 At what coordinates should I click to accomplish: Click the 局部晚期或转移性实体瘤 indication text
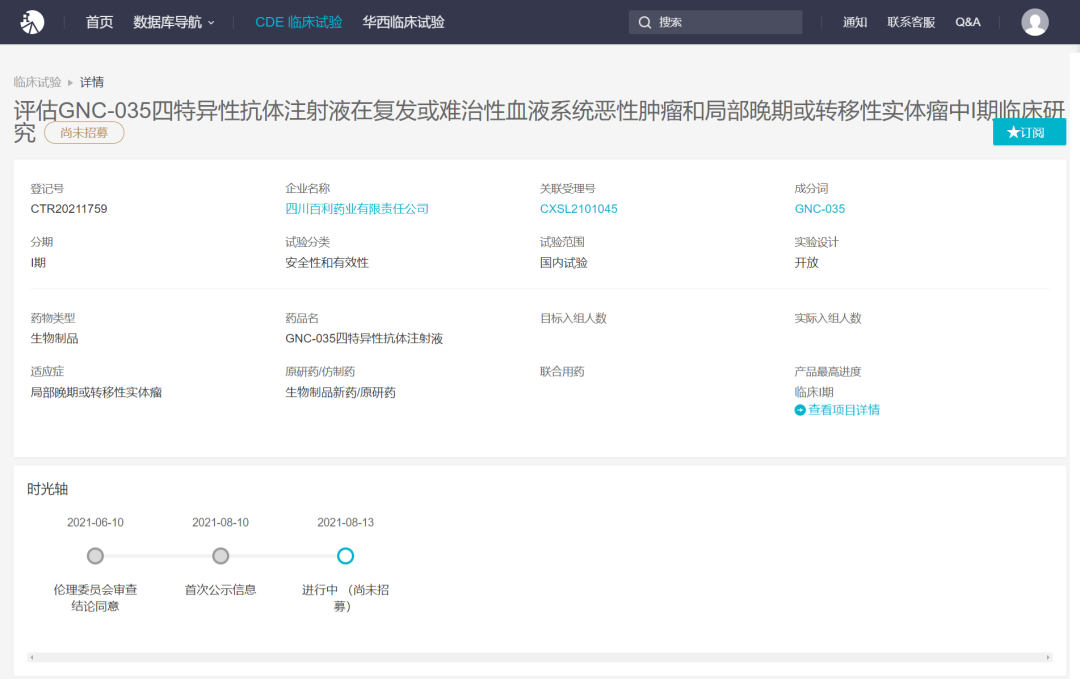pyautogui.click(x=96, y=392)
